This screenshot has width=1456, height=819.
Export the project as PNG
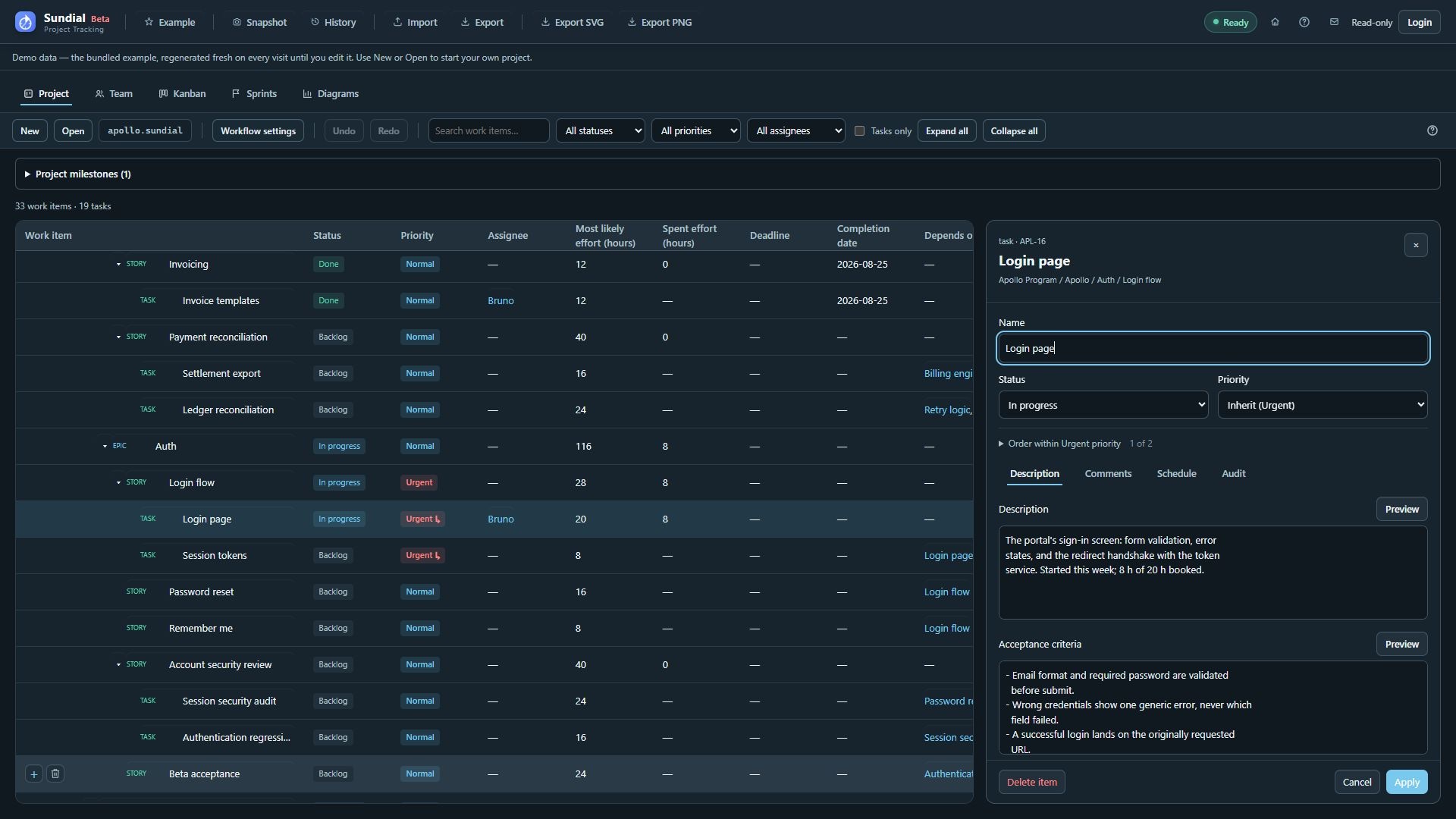click(660, 22)
